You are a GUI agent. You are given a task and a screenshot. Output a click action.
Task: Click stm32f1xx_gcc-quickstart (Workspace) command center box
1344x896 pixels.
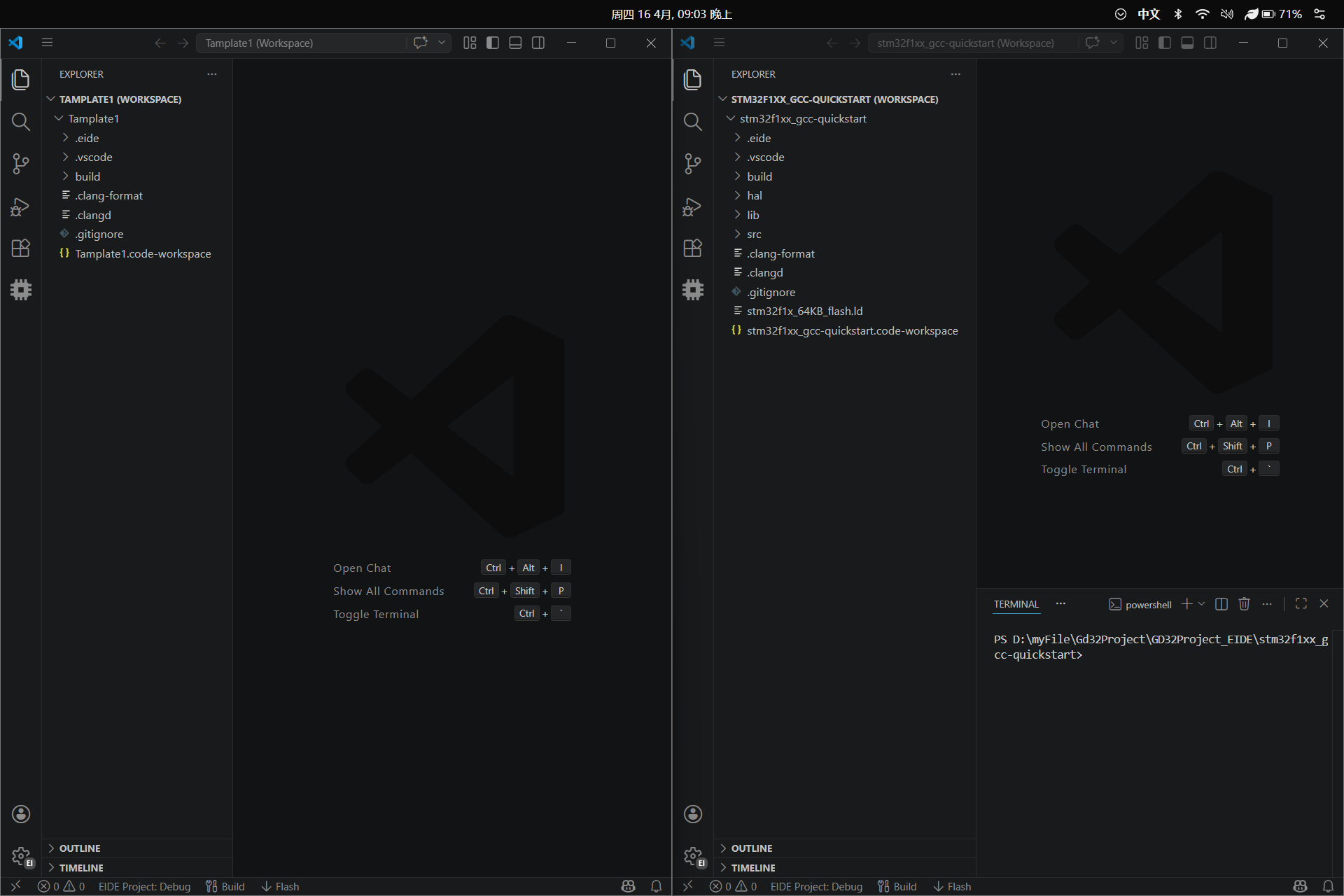pos(973,43)
